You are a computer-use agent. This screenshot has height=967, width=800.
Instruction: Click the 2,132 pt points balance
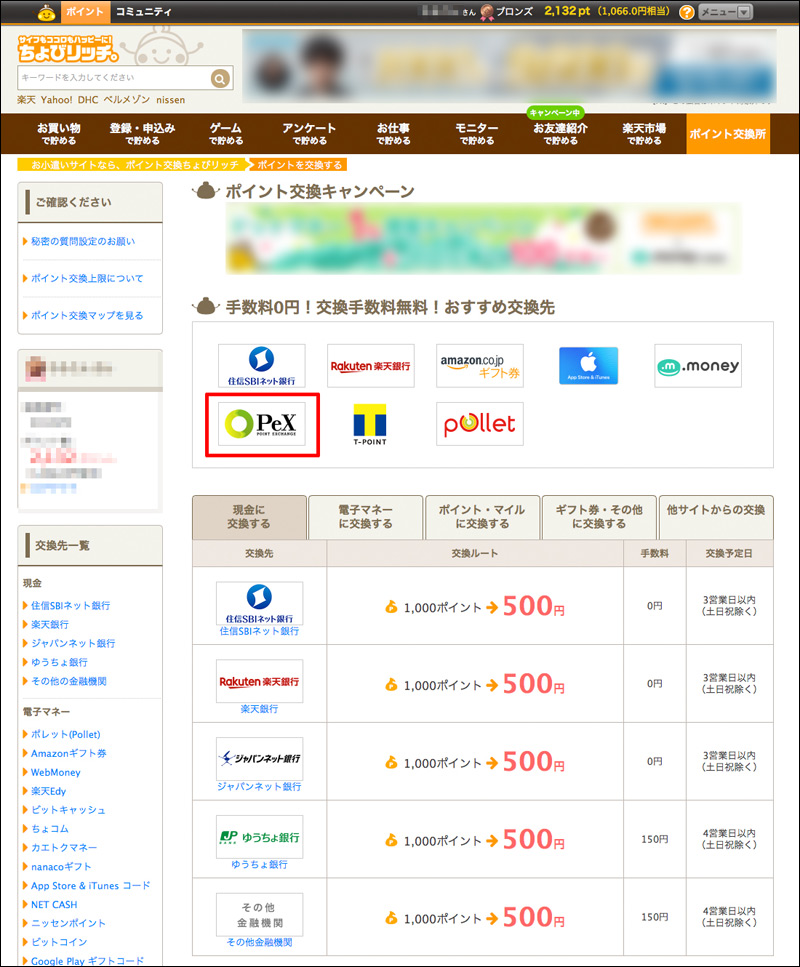coord(567,11)
